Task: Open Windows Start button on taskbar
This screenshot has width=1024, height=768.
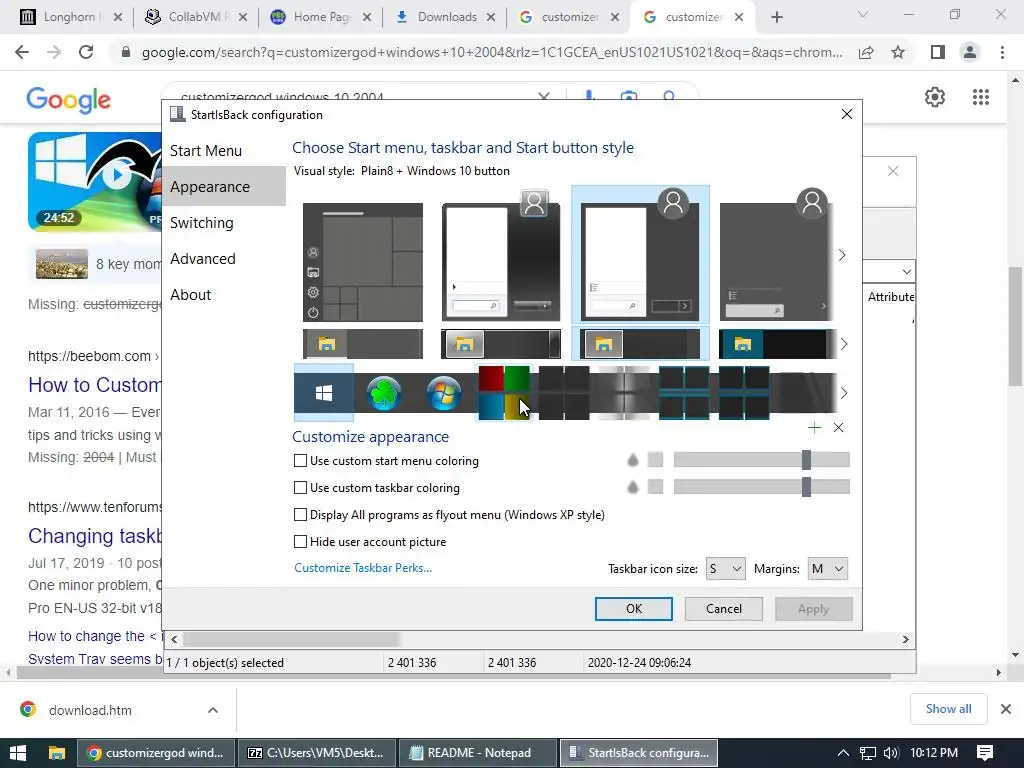Action: click(x=18, y=753)
